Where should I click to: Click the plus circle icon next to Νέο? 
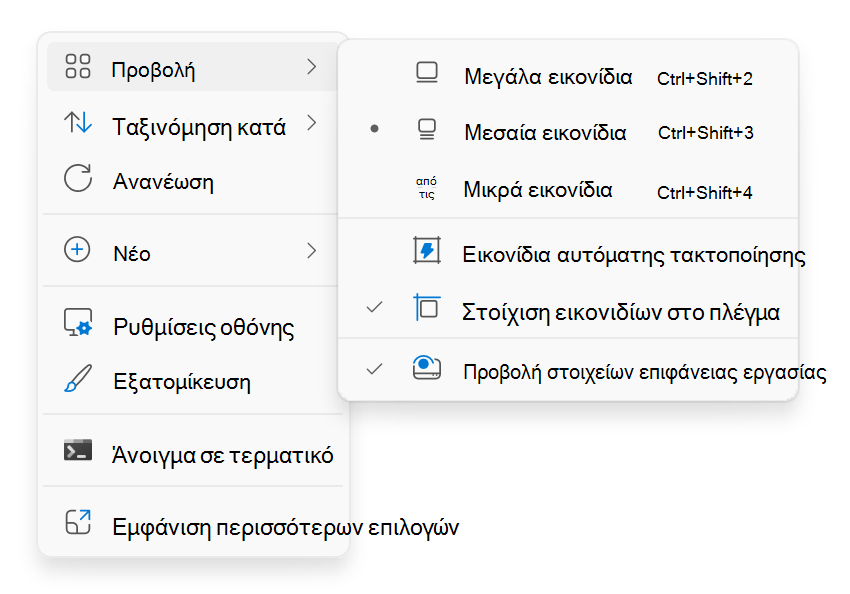coord(77,250)
